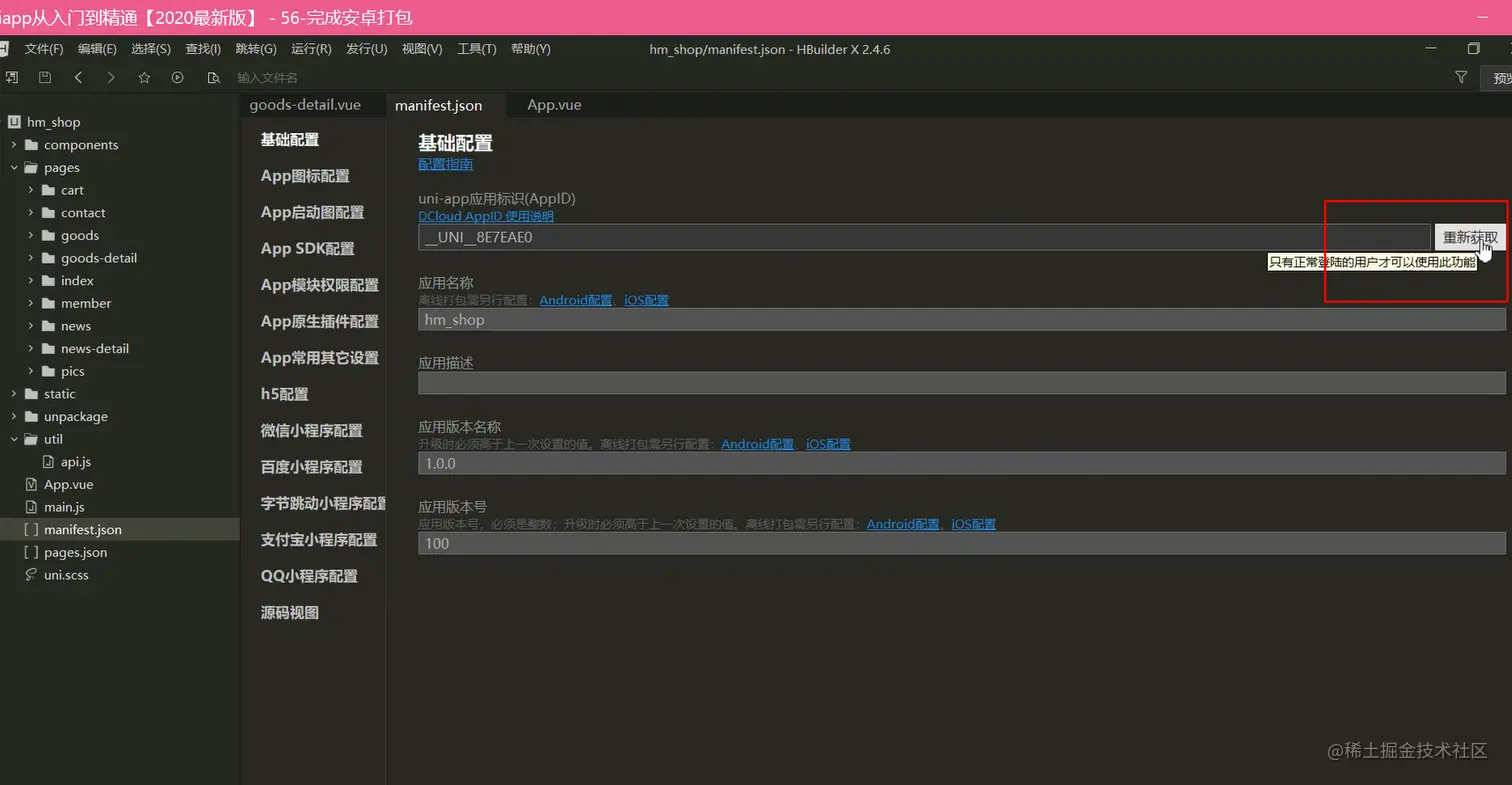Open the App模块权限配置 section

coord(320,285)
